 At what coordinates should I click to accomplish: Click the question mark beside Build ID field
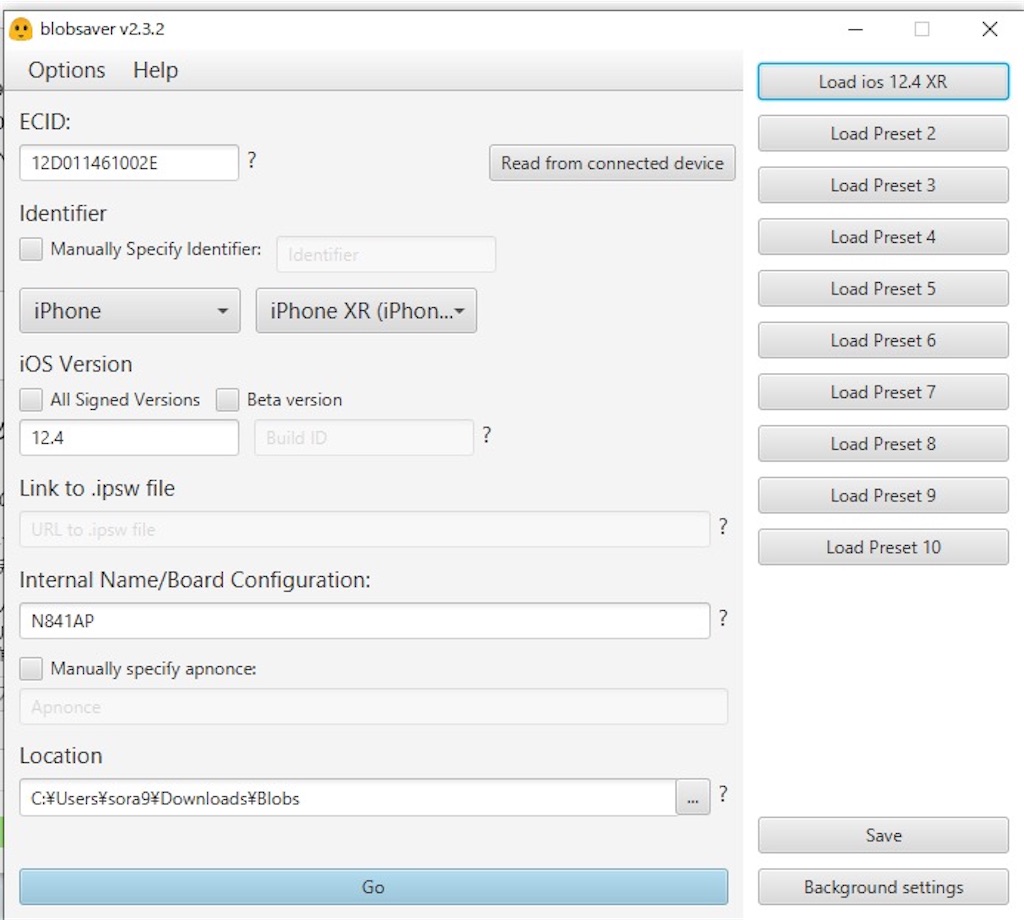point(487,435)
